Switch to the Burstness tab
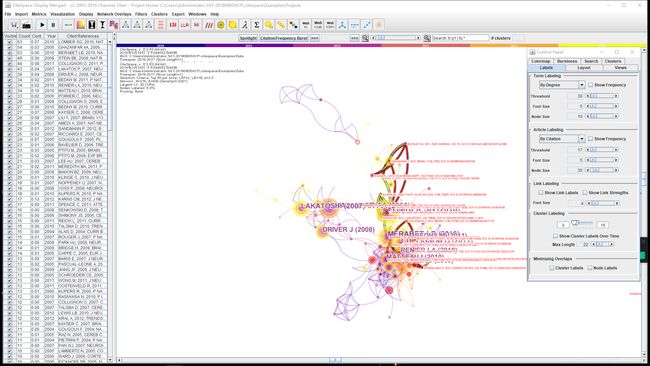Screen dimensions: 650x366 567,61
